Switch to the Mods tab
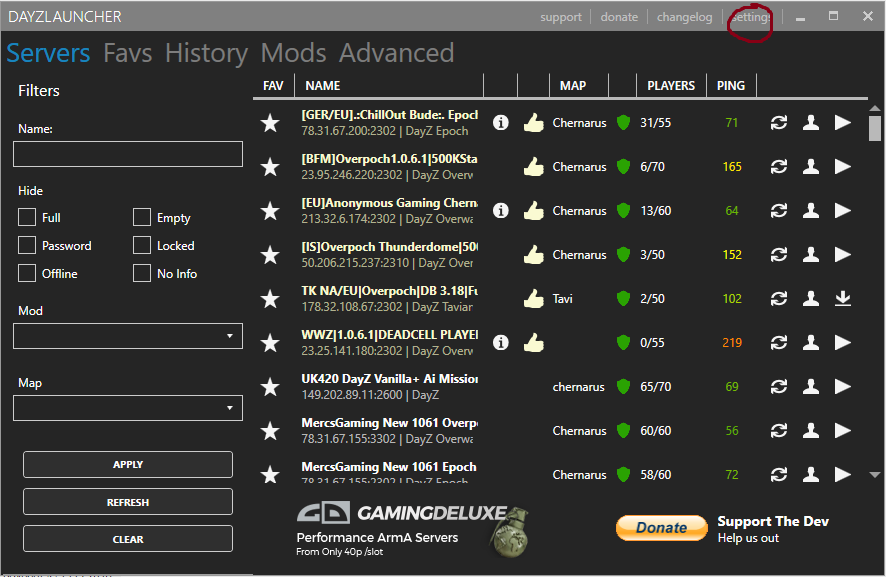The width and height of the screenshot is (886, 577). [x=293, y=53]
